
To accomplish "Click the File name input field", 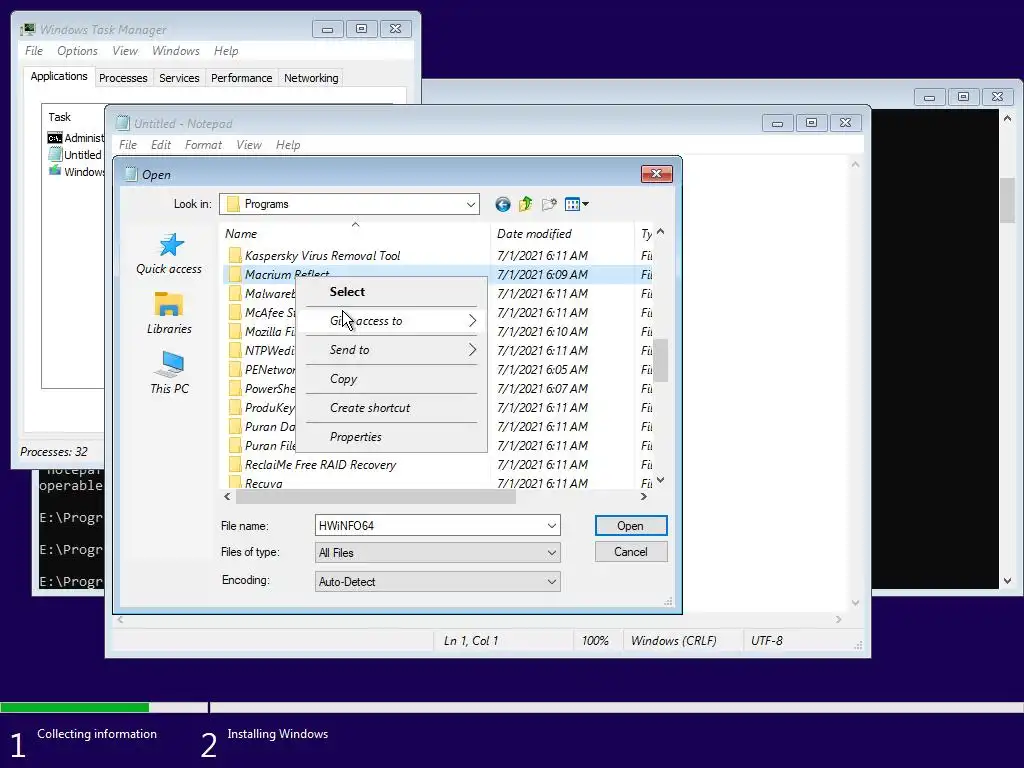I will point(429,526).
